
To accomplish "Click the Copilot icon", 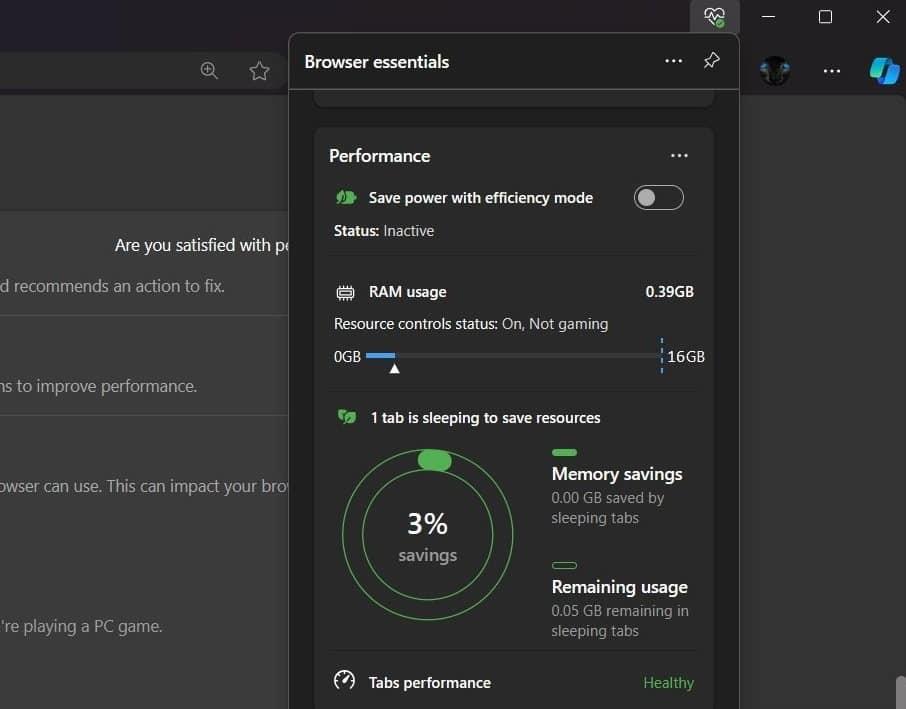I will pyautogui.click(x=884, y=71).
